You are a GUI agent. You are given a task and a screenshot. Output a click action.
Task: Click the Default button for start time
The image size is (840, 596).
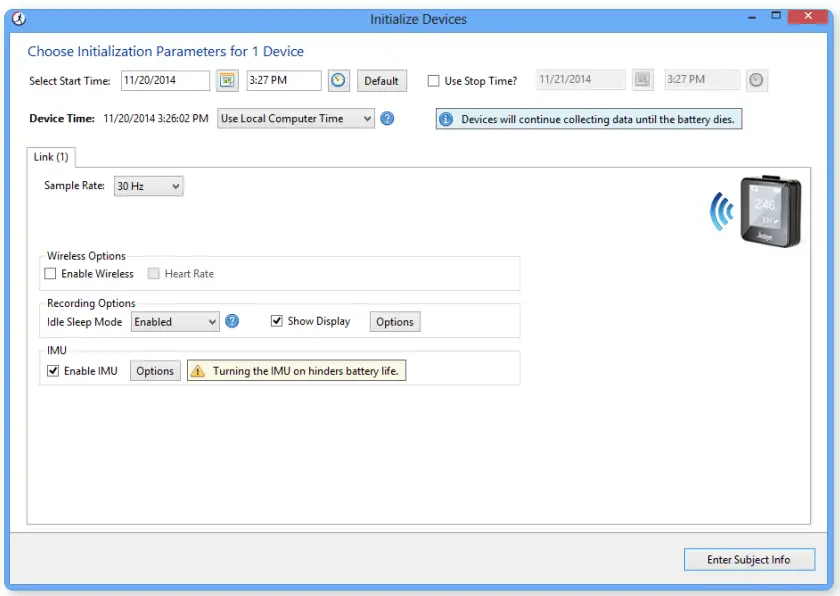382,81
